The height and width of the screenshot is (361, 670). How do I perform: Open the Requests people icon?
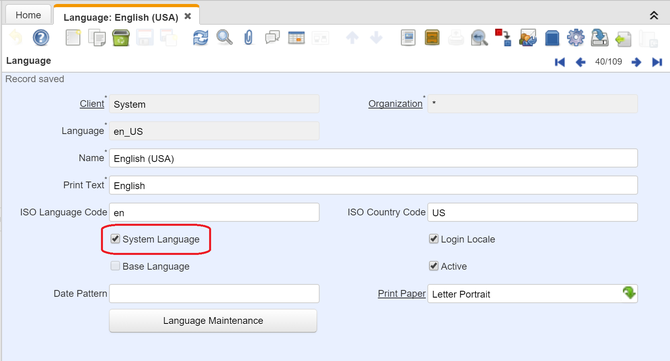pos(528,38)
